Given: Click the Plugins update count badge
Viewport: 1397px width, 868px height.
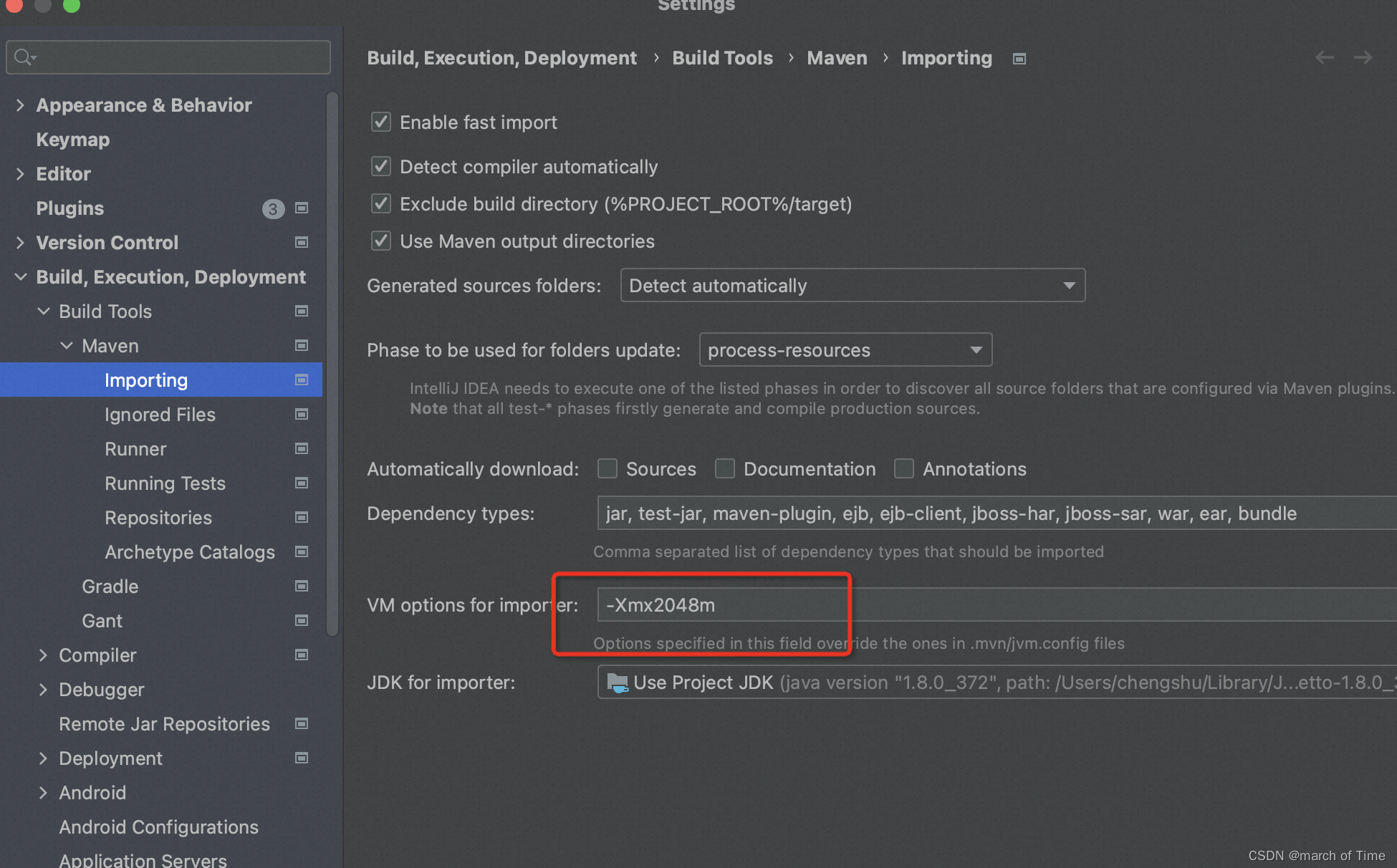Looking at the screenshot, I should [x=273, y=209].
